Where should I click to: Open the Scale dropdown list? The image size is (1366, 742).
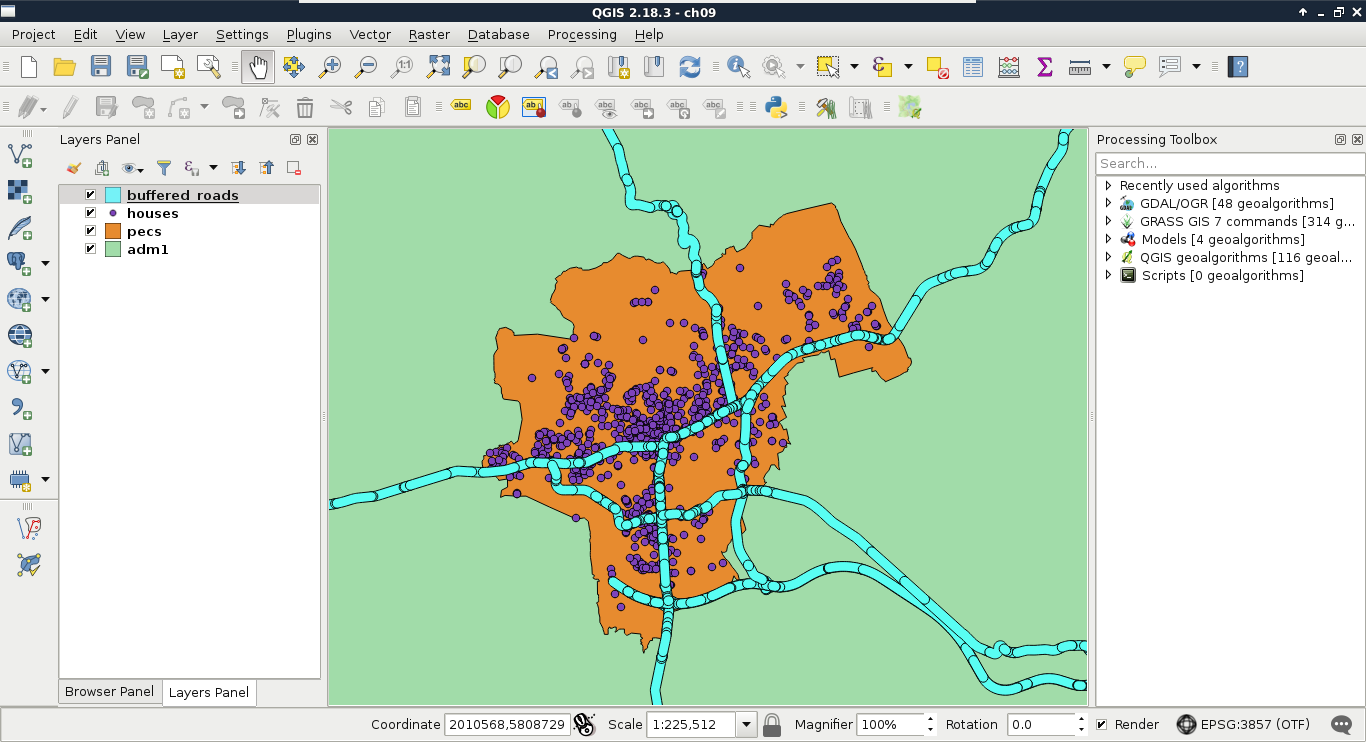[746, 725]
